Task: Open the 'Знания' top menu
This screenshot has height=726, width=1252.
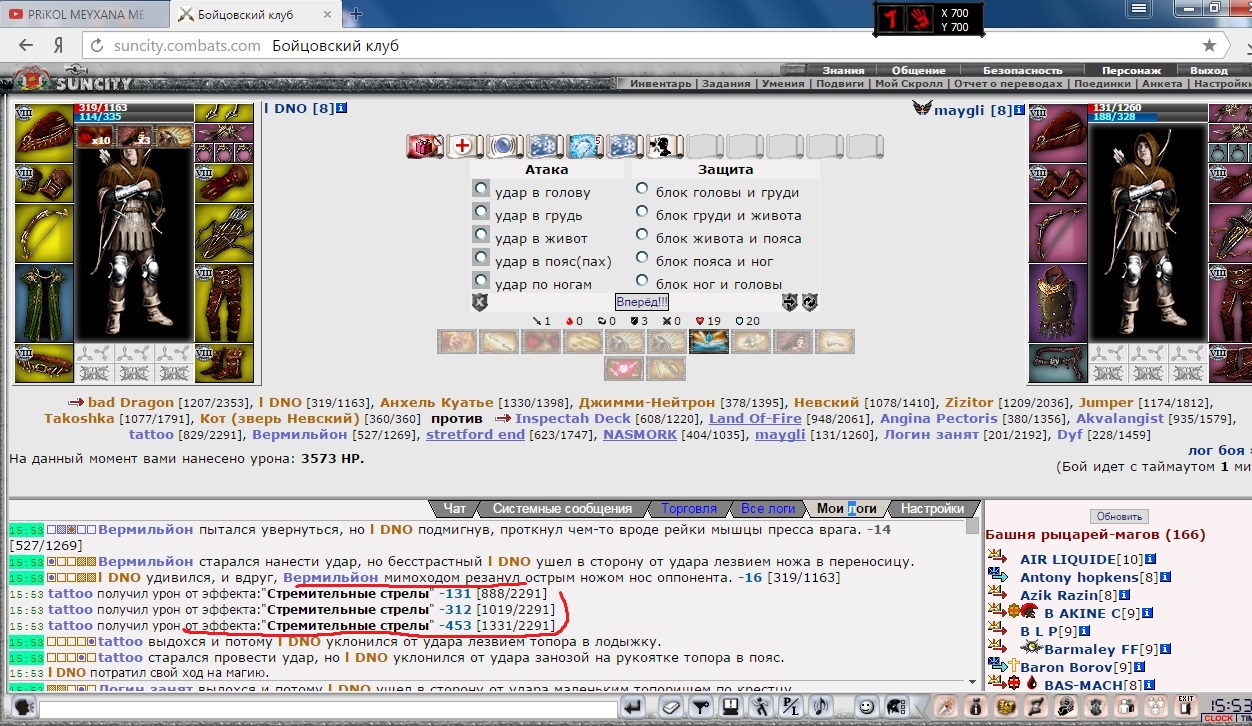Action: point(843,71)
